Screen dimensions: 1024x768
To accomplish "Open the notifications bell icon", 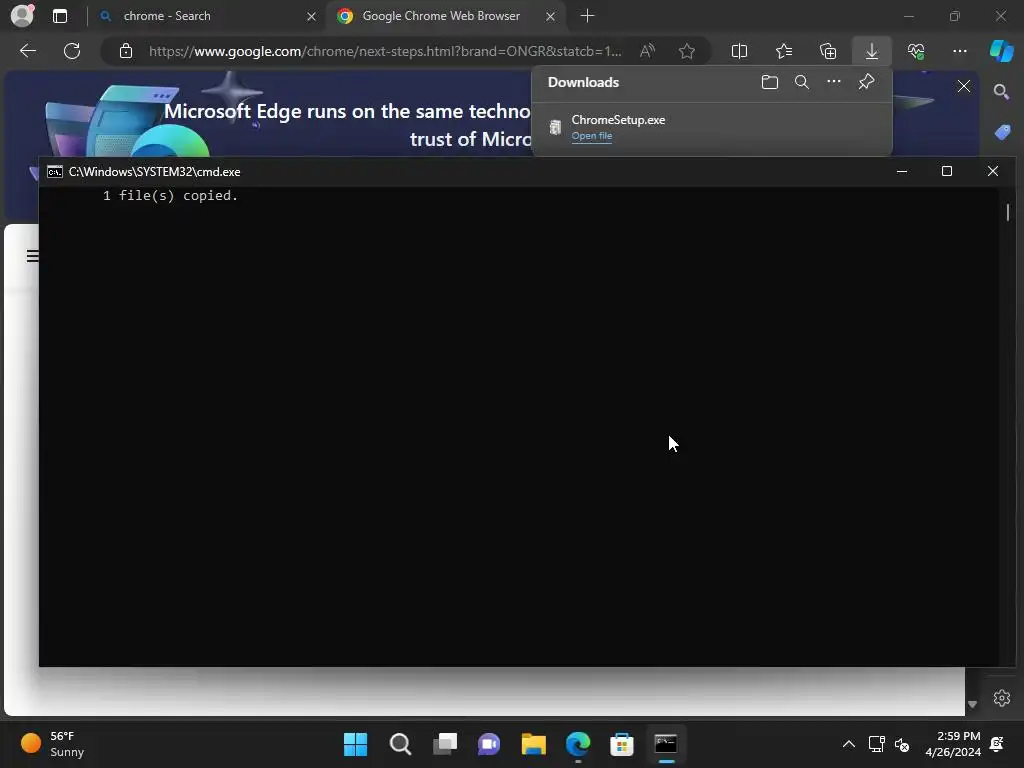I will [997, 744].
